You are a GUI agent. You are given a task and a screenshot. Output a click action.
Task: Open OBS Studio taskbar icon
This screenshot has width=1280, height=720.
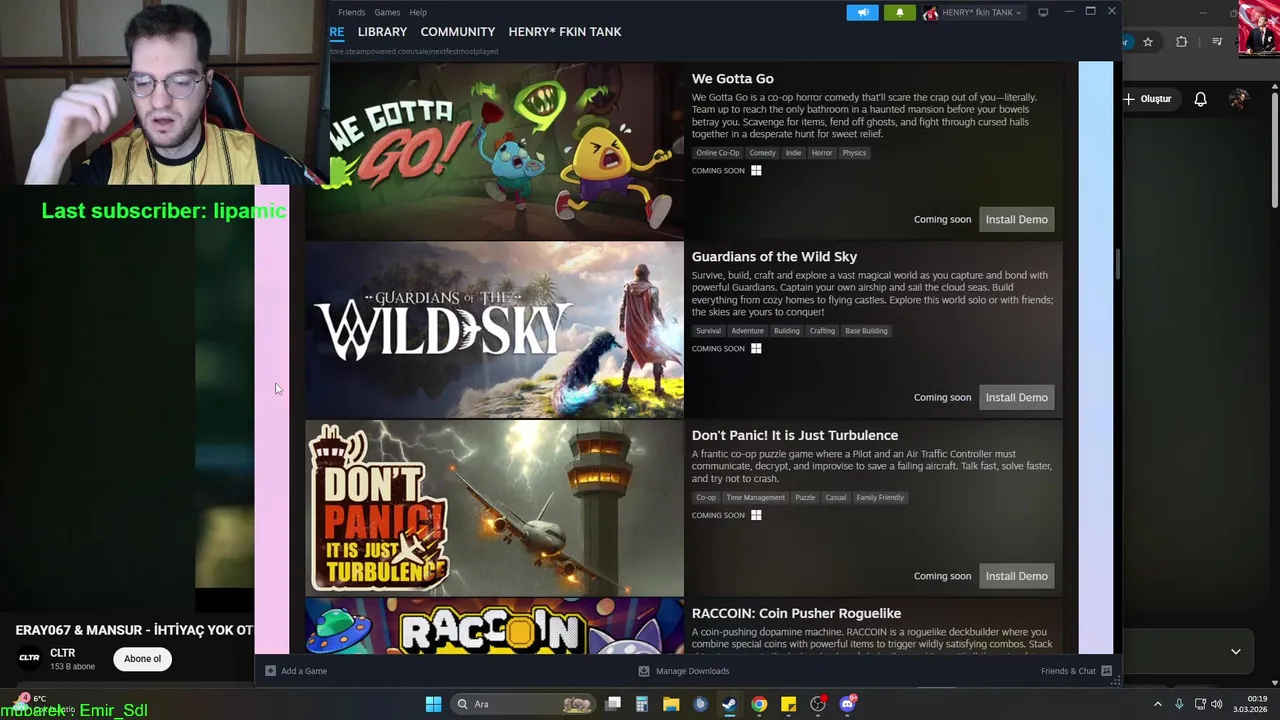click(x=818, y=704)
